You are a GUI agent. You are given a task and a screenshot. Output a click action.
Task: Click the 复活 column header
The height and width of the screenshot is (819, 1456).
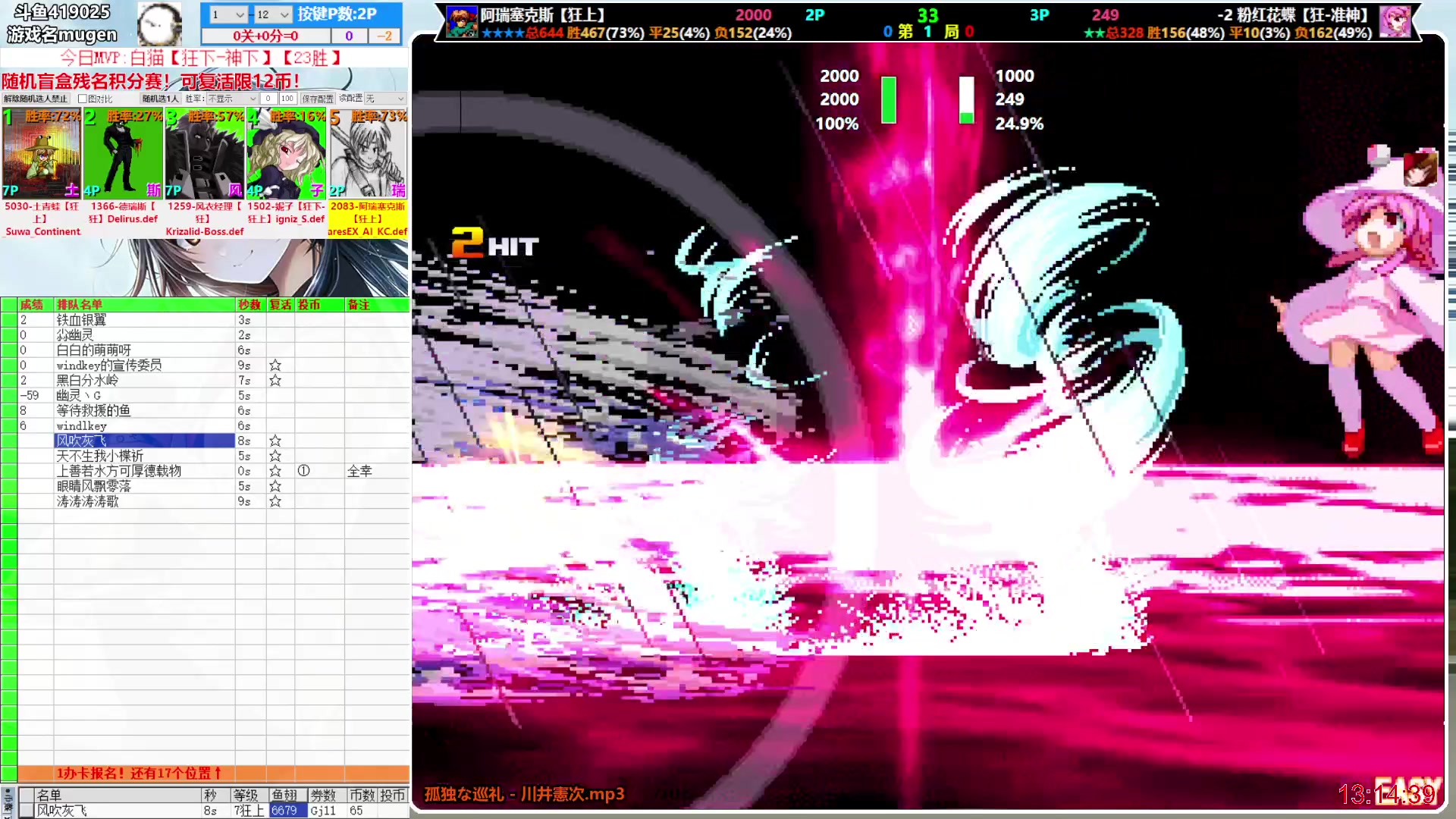281,305
